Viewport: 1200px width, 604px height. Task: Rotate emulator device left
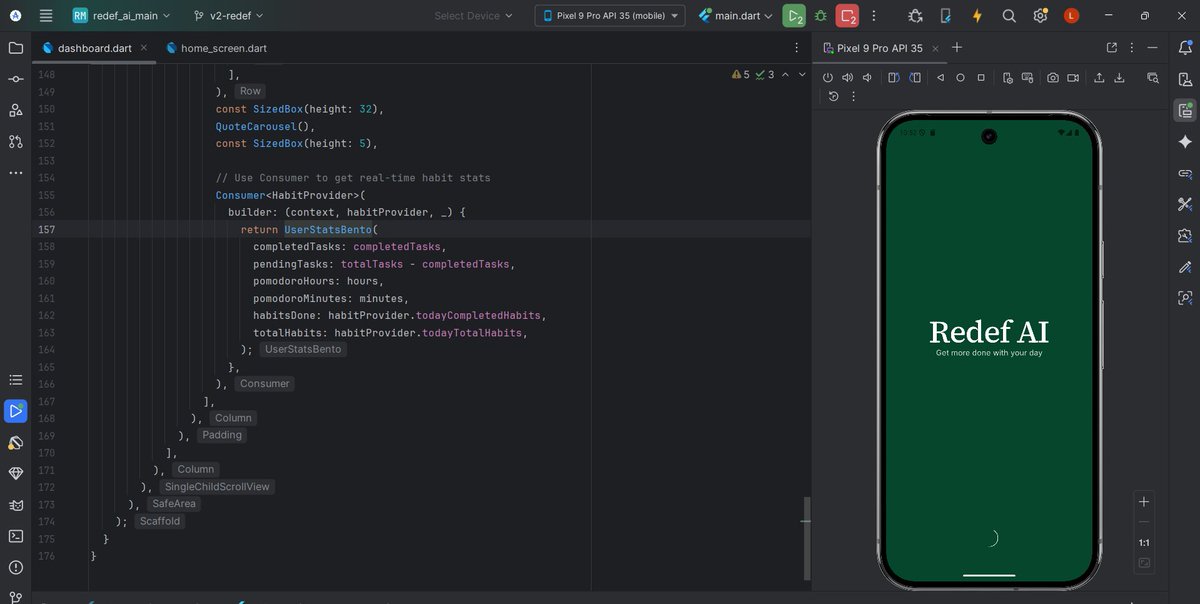coord(894,78)
